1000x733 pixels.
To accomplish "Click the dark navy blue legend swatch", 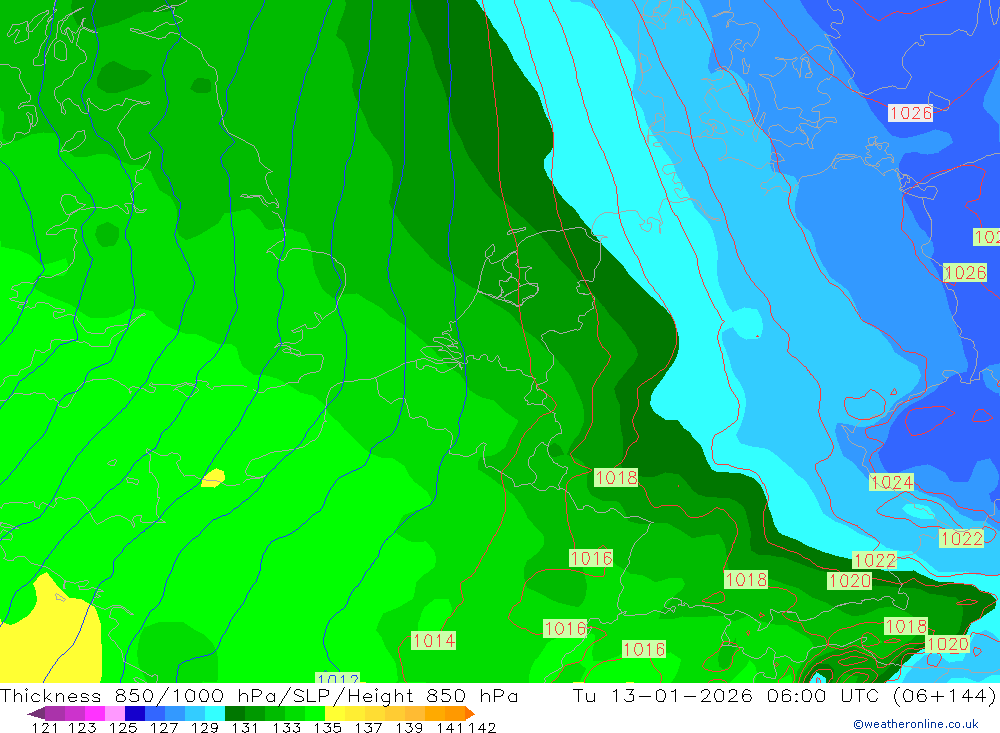I will pos(135,713).
